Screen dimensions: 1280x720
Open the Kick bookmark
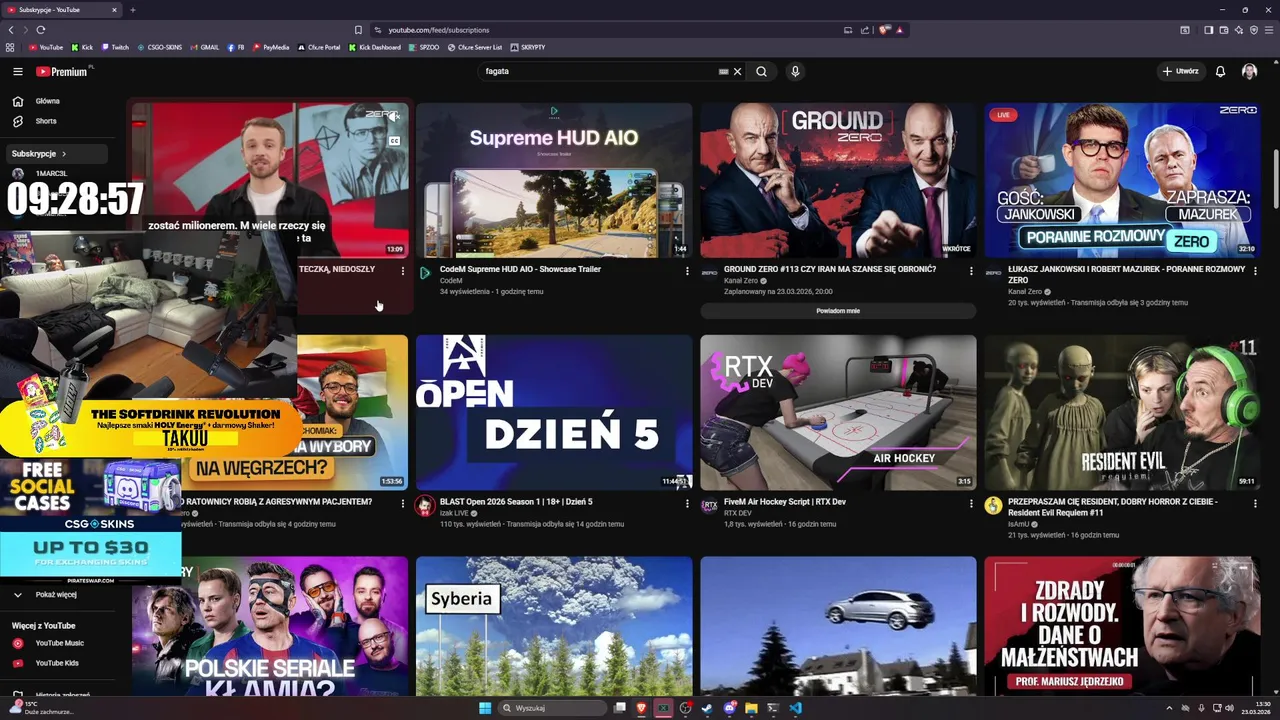pyautogui.click(x=82, y=47)
